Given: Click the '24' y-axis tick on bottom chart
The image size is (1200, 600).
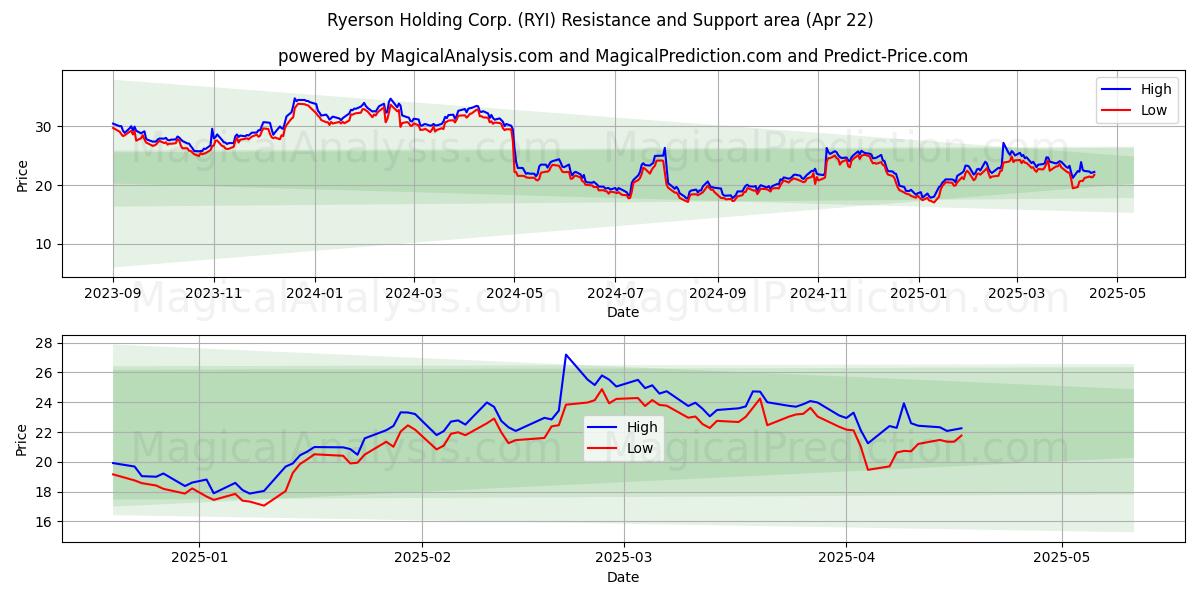Looking at the screenshot, I should point(45,403).
